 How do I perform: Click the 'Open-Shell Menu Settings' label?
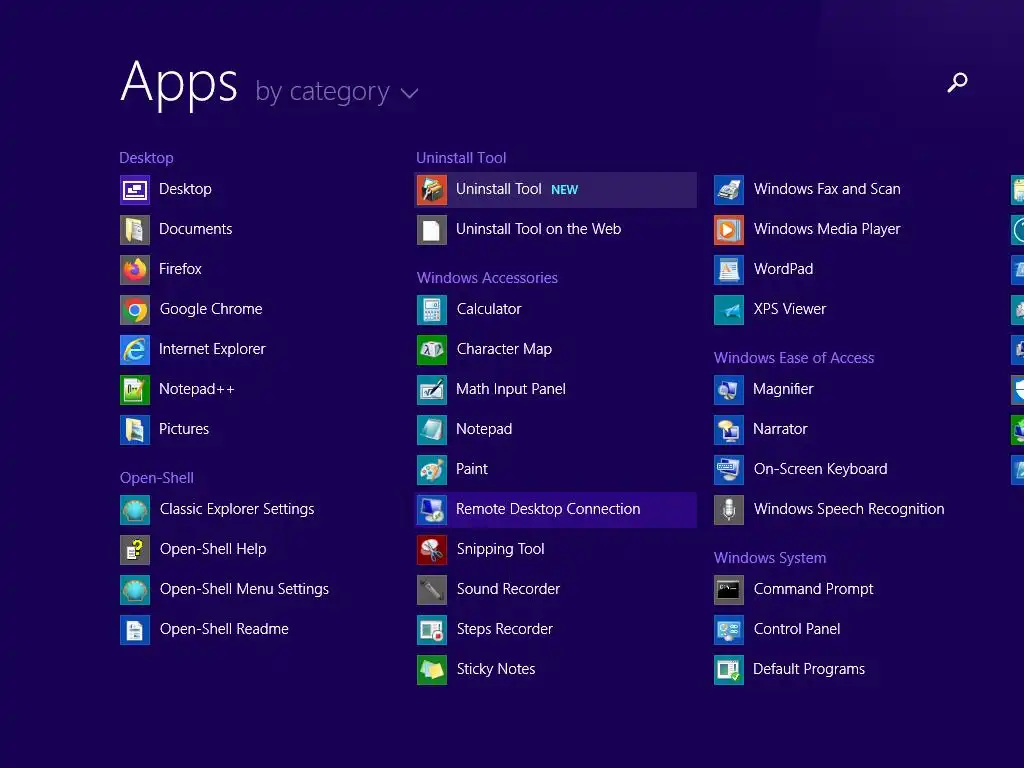point(244,589)
